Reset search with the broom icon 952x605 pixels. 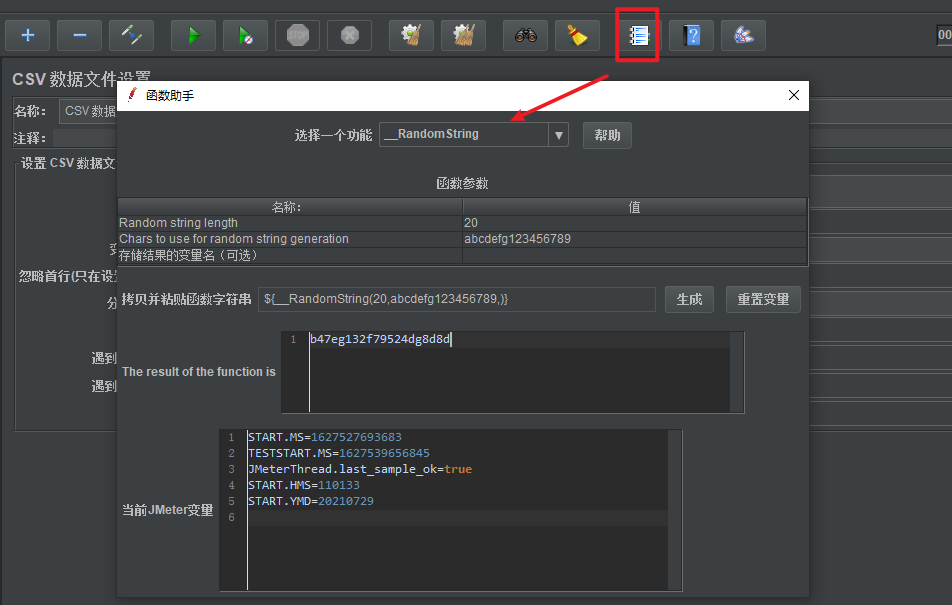pos(577,35)
